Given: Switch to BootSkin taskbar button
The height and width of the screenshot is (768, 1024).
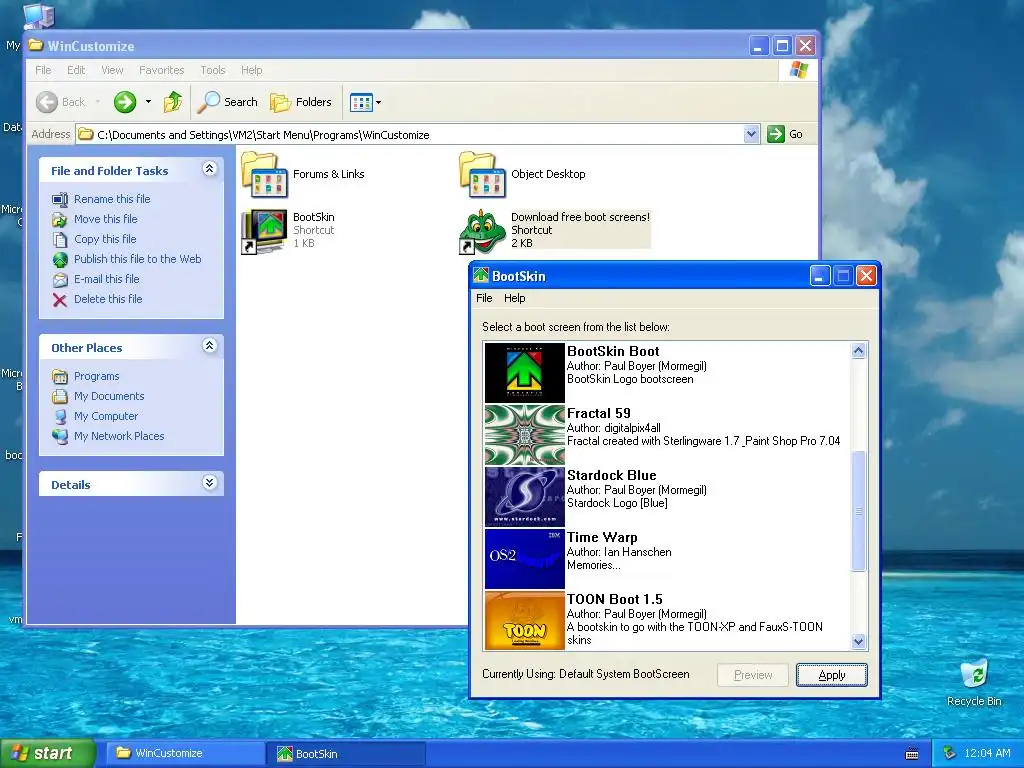Looking at the screenshot, I should (346, 754).
